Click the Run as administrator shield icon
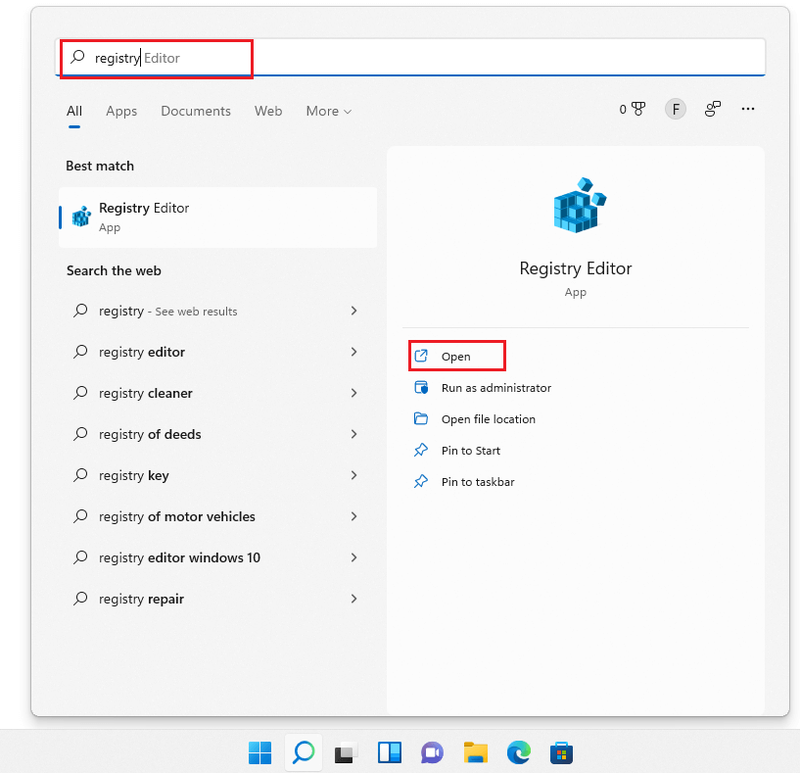 (x=421, y=387)
